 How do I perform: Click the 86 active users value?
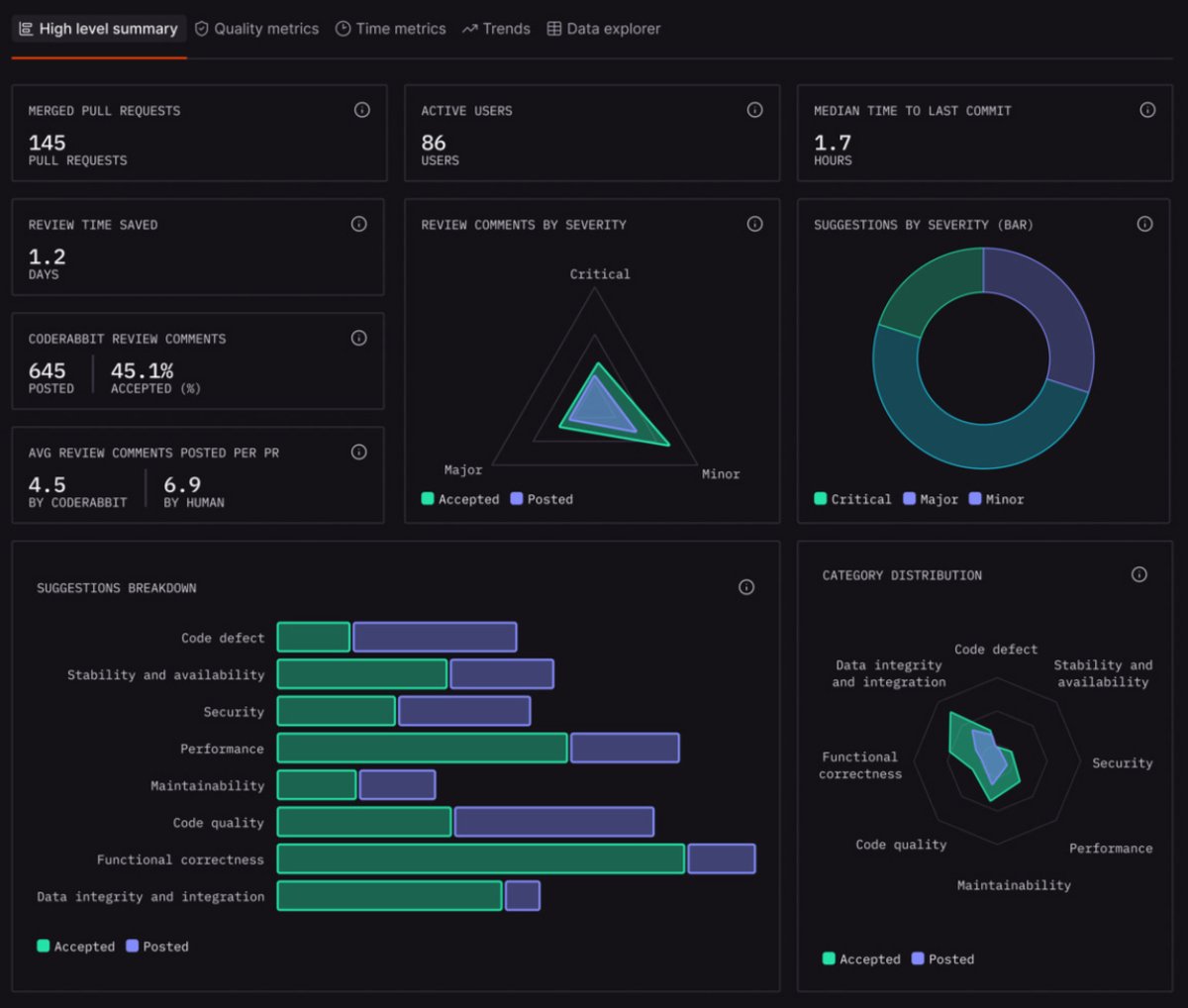coord(434,143)
